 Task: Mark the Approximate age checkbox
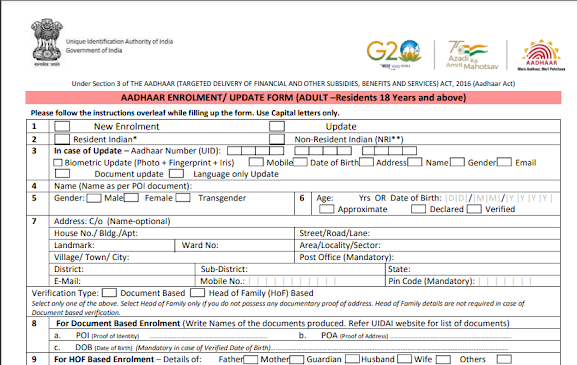326,209
